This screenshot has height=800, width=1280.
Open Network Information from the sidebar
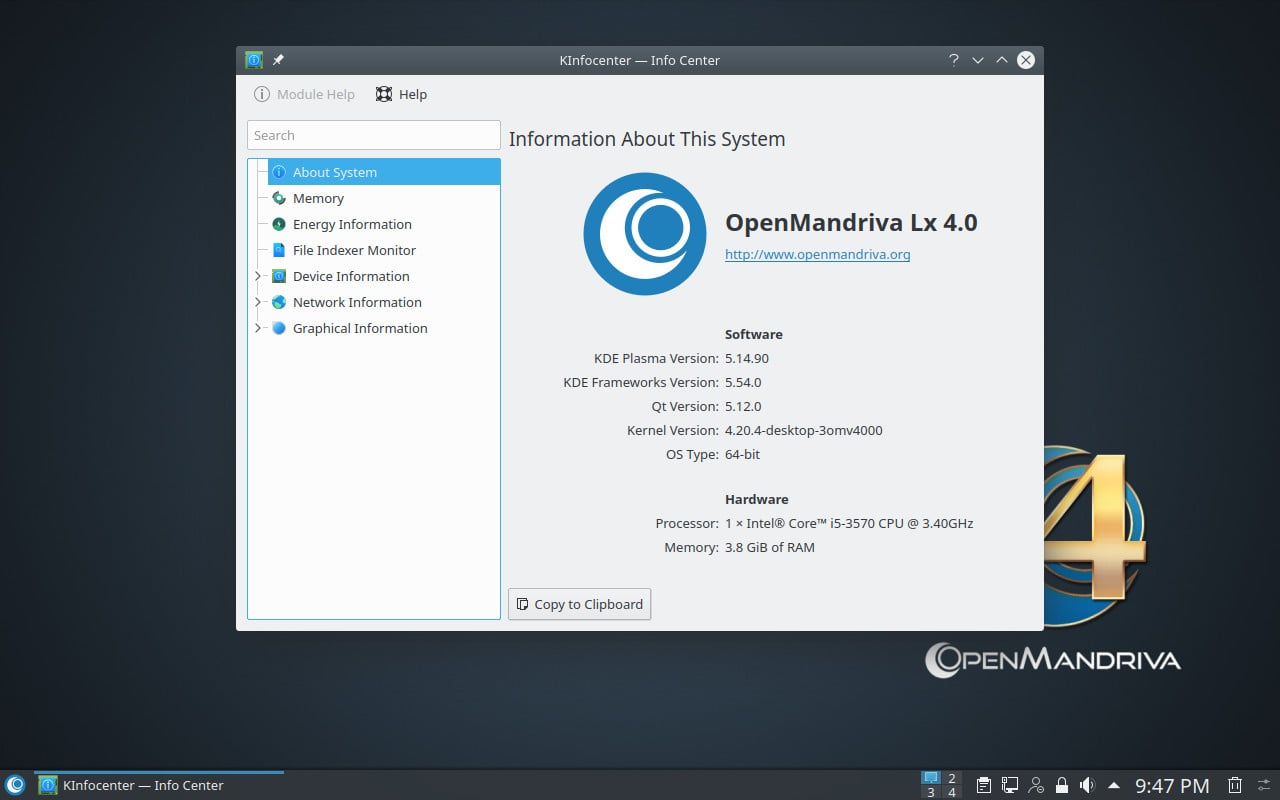point(278,302)
